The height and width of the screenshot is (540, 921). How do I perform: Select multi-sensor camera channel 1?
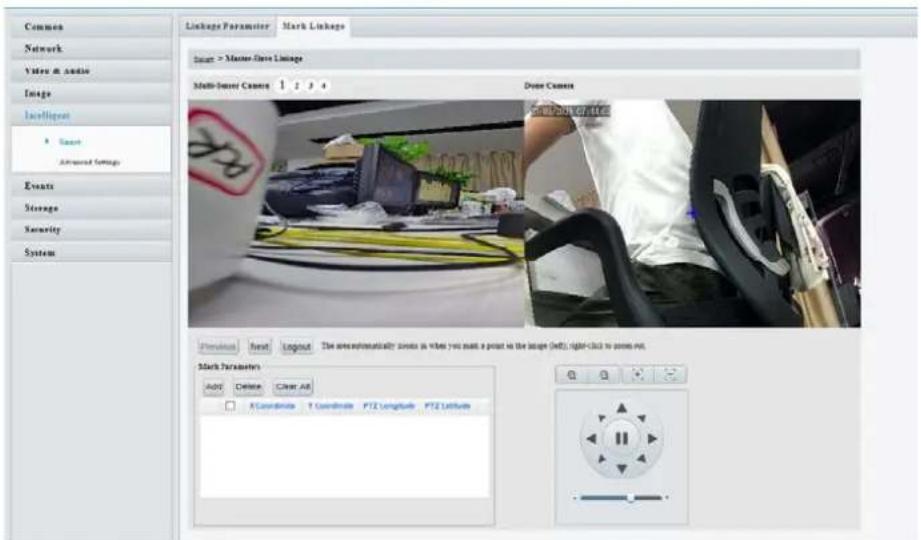[x=282, y=85]
